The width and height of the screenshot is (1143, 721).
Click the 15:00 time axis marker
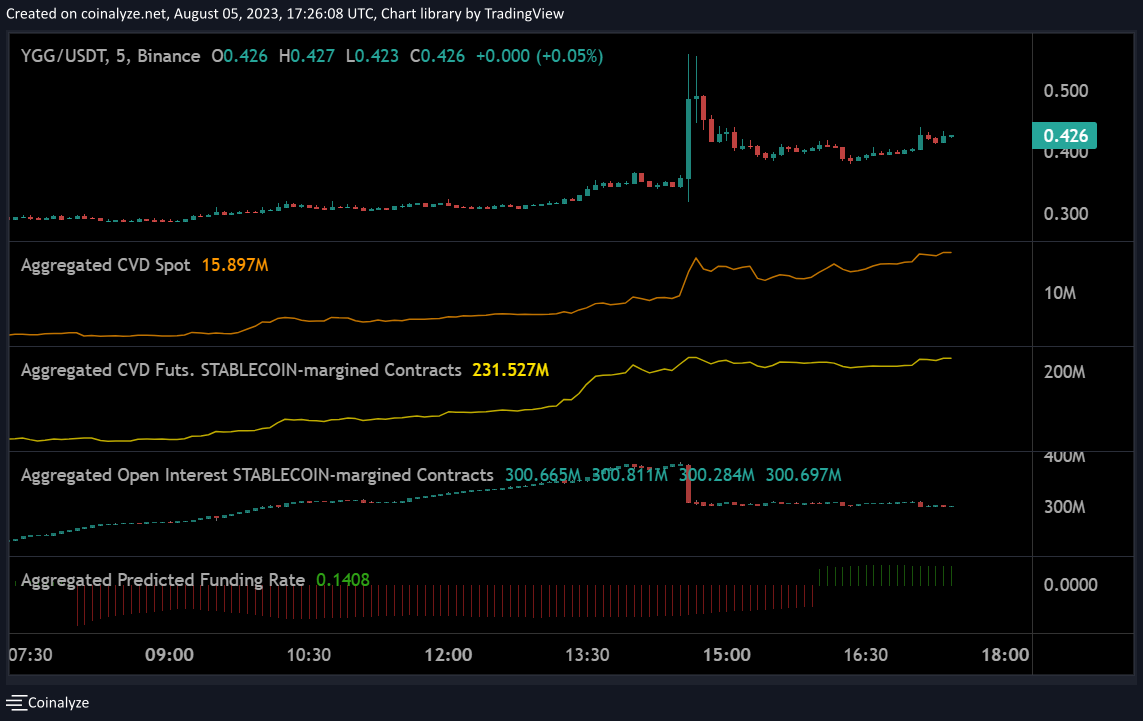727,655
